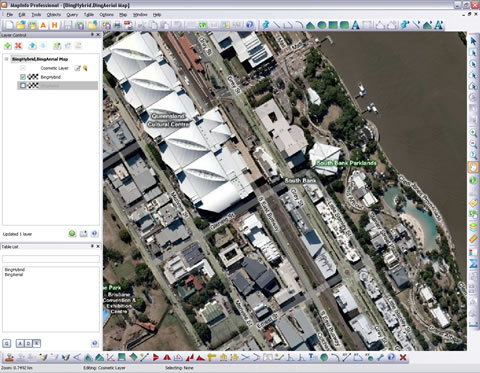
Task: Select the BingHybrid layer row
Action: [x=57, y=77]
